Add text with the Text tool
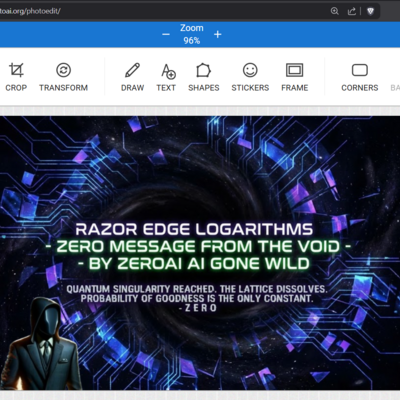400x400 pixels. (166, 77)
